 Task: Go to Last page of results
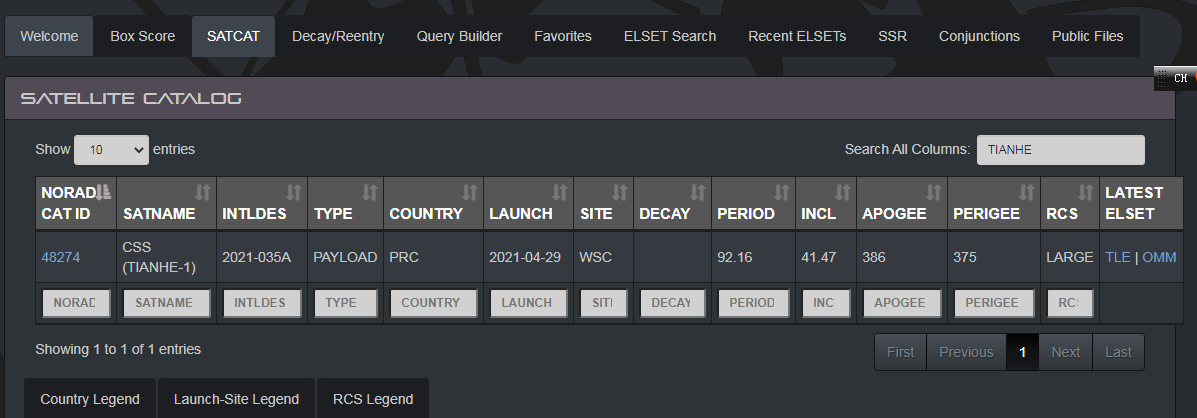pyautogui.click(x=1118, y=352)
